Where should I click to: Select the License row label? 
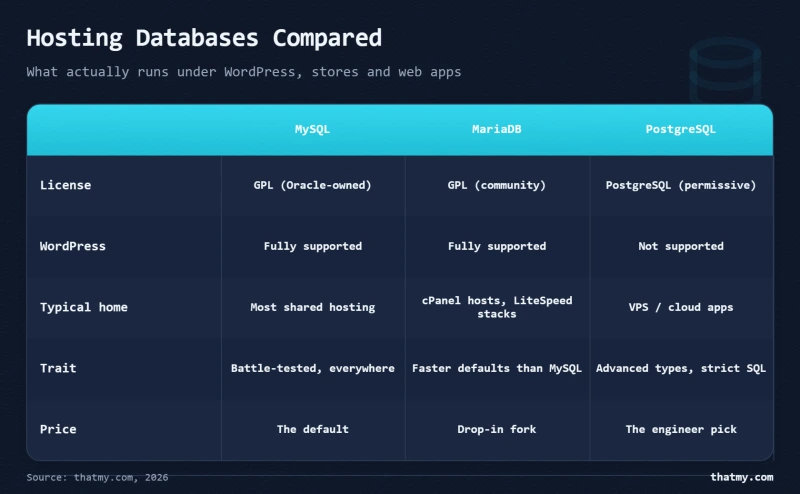pos(65,185)
